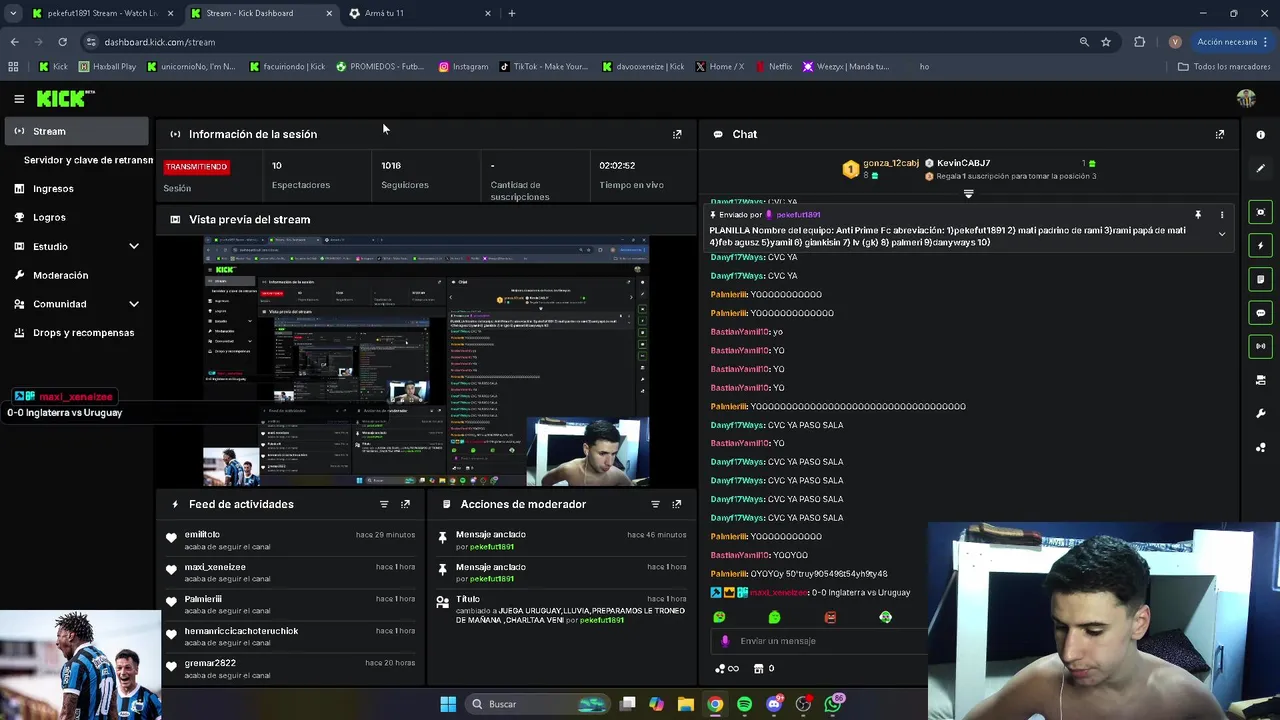Open WhatsApp from the taskbar
This screenshot has height=720, width=1280.
point(833,704)
